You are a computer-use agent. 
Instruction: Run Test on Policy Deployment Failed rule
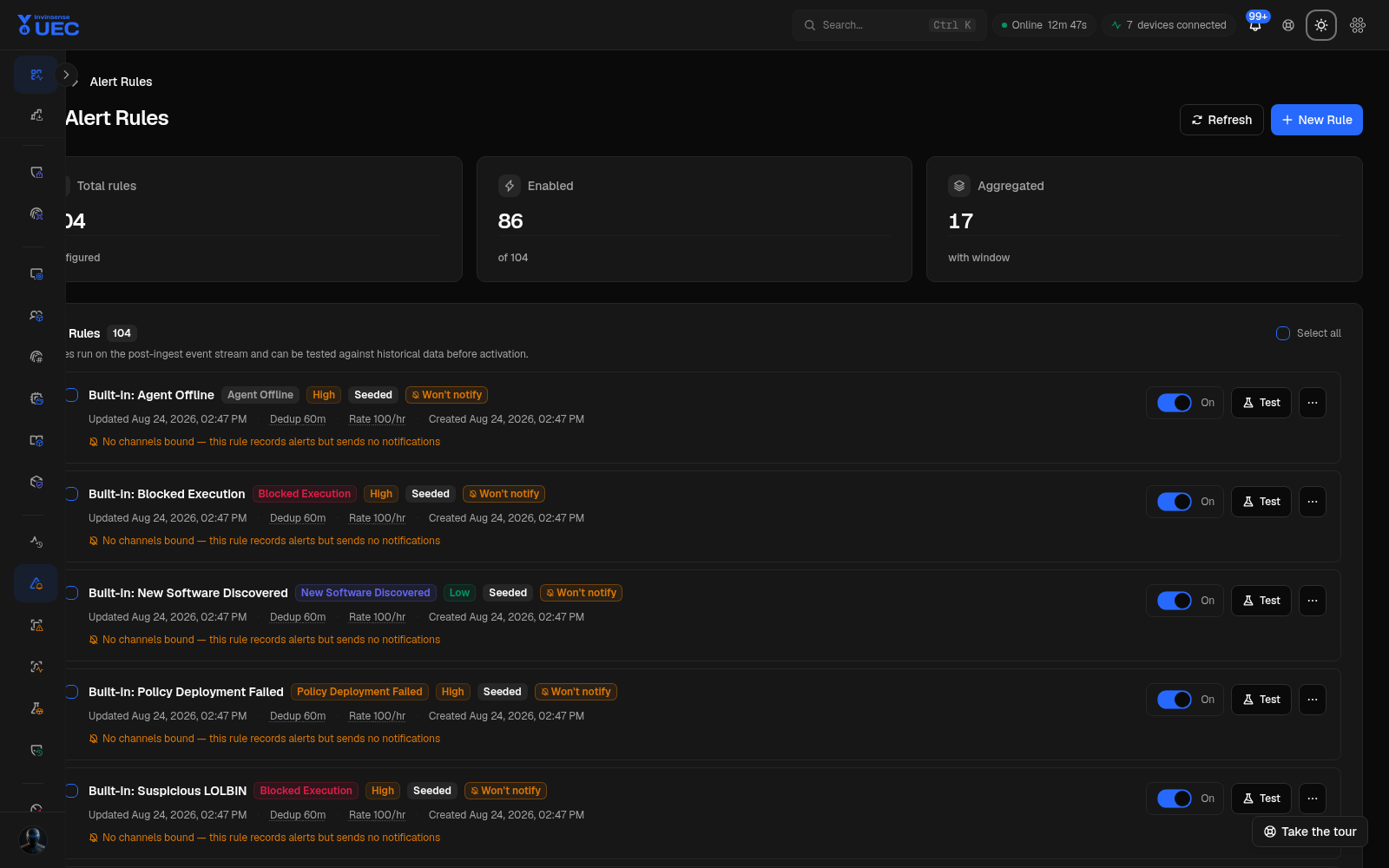(x=1261, y=700)
